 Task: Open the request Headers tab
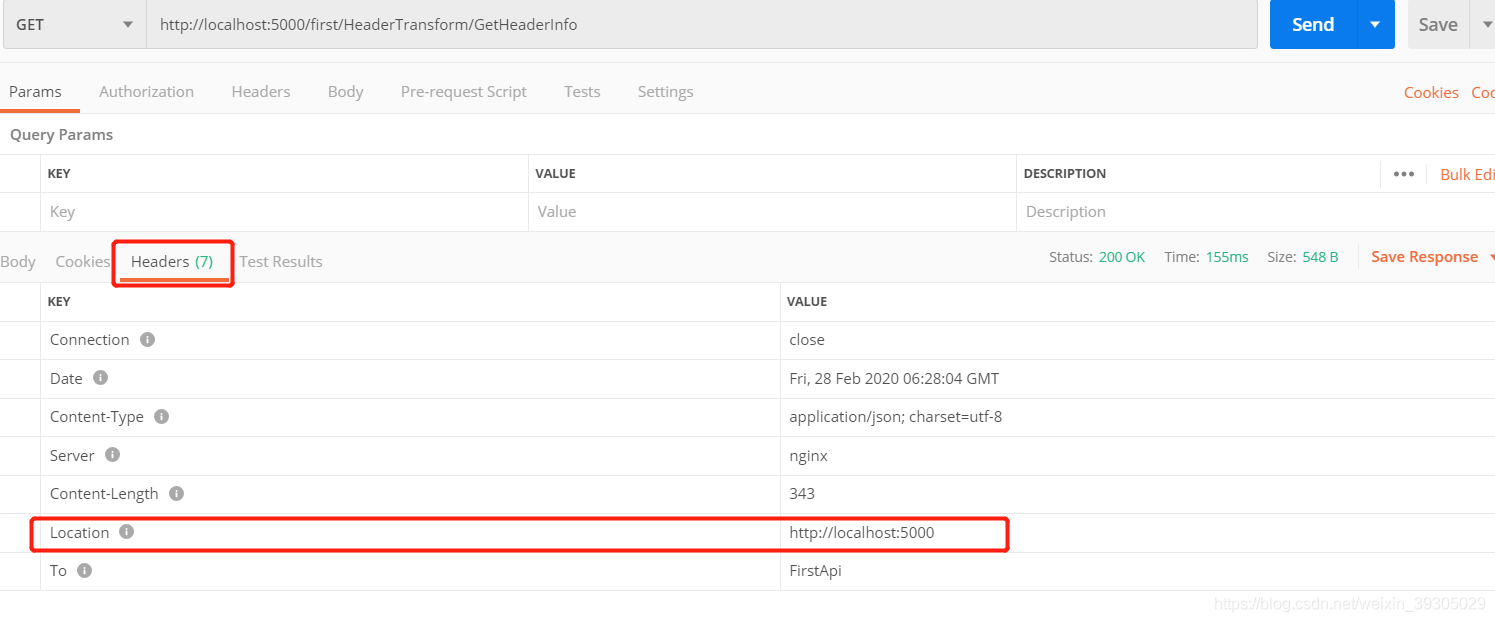[x=261, y=92]
